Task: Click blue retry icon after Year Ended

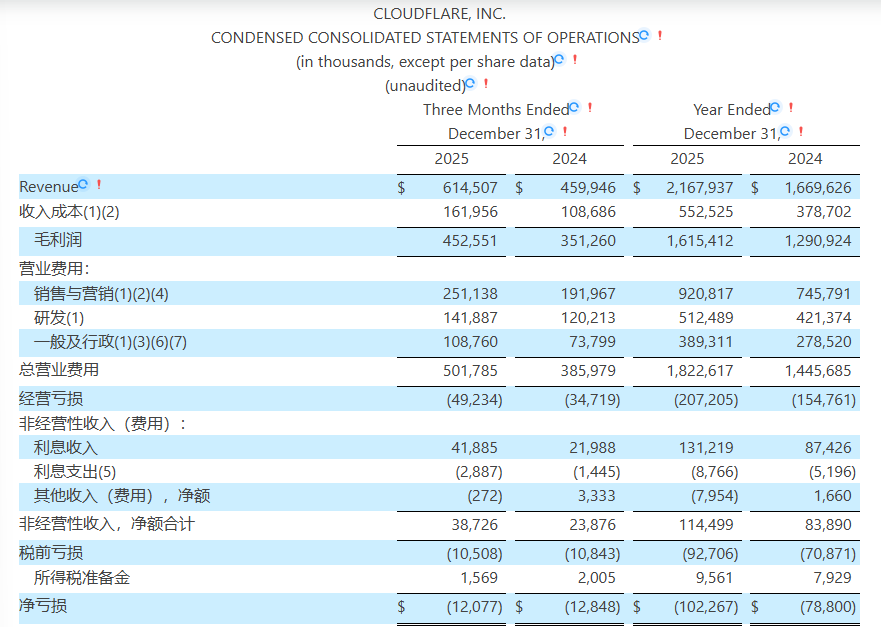Action: coord(775,108)
